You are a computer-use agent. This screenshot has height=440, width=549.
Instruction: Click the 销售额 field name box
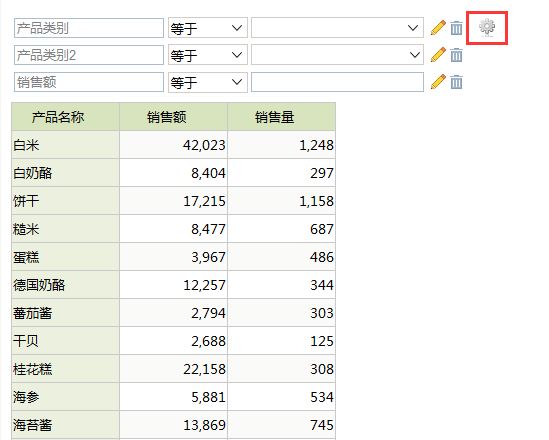(89, 82)
